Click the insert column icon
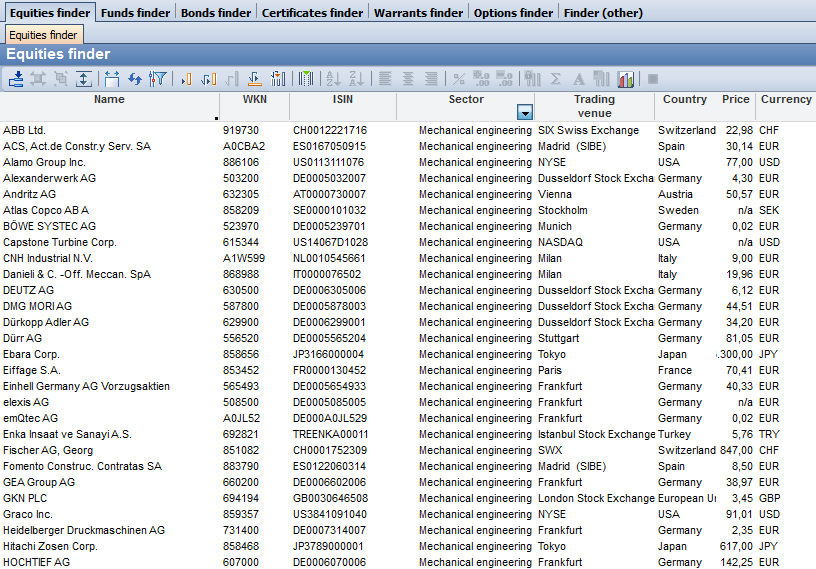This screenshot has width=816, height=569. click(186, 79)
